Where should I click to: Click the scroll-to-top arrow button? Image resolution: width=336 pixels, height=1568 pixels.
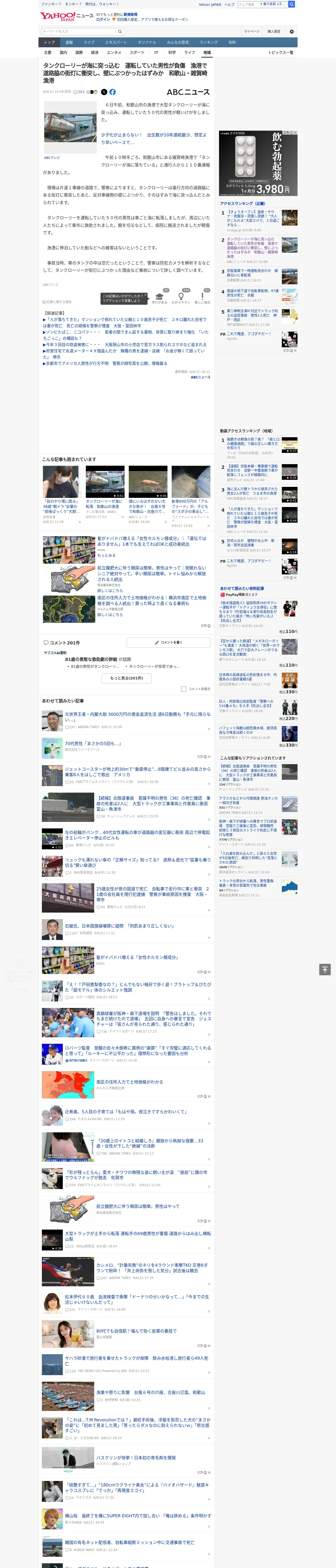pyautogui.click(x=325, y=969)
